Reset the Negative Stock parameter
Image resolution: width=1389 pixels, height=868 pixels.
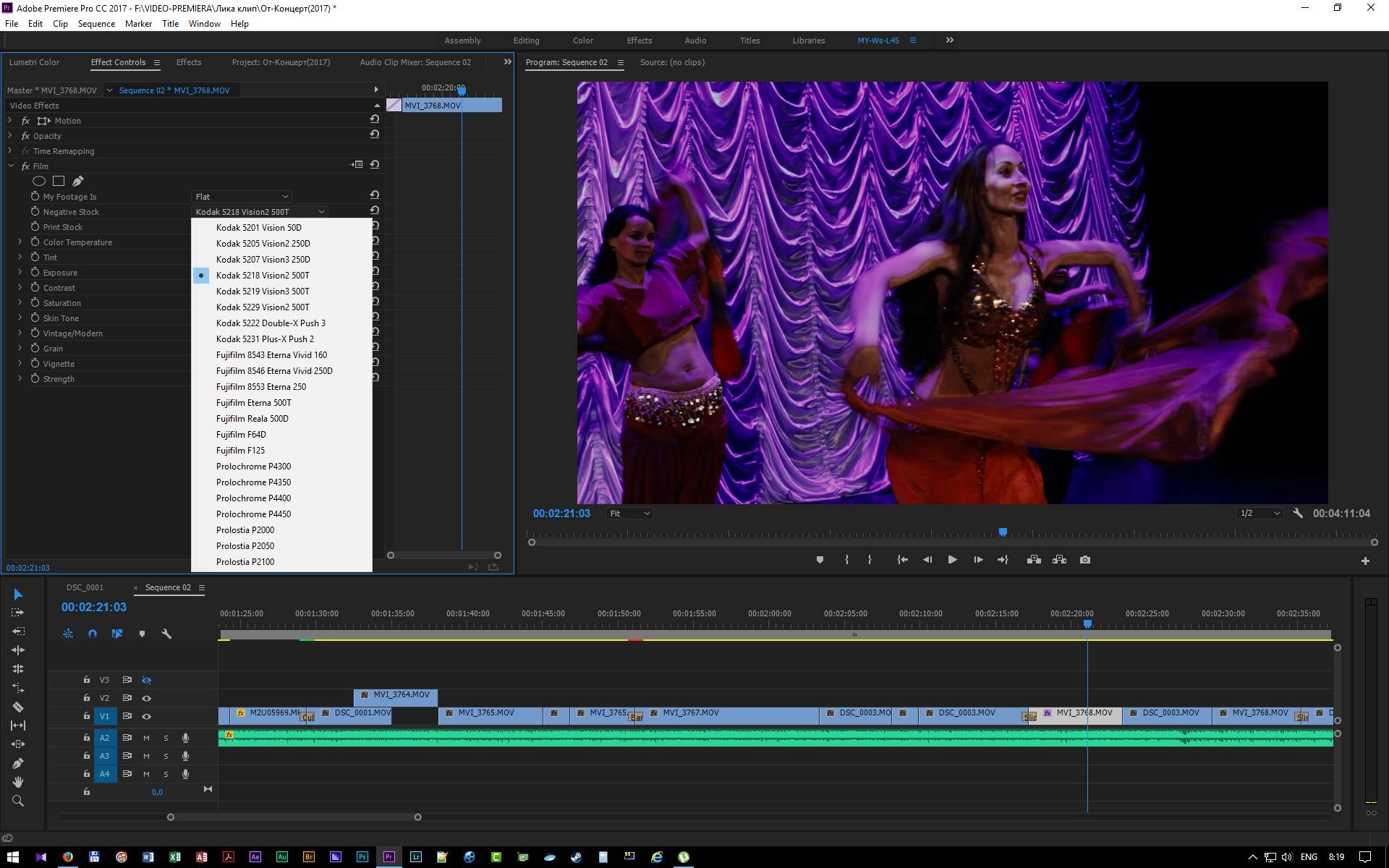pos(374,210)
